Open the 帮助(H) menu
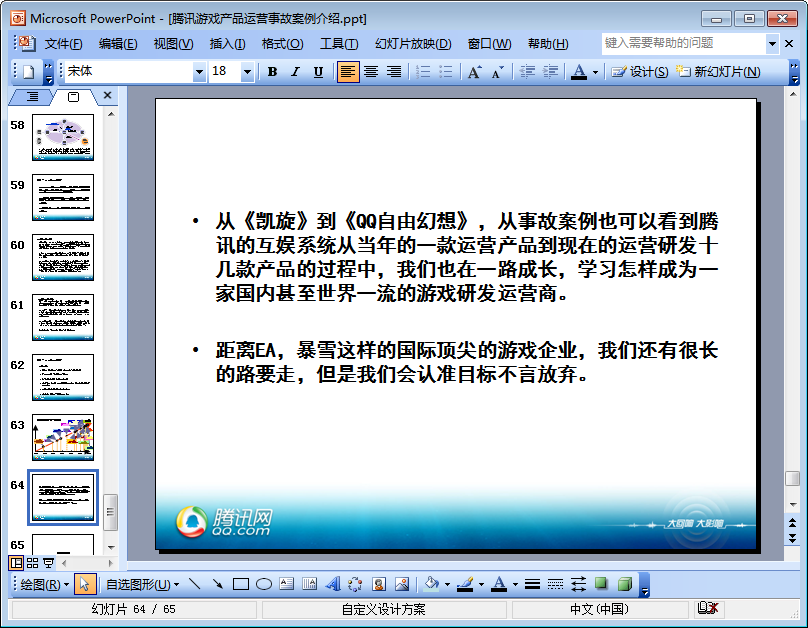Viewport: 808px width, 628px height. [x=548, y=44]
